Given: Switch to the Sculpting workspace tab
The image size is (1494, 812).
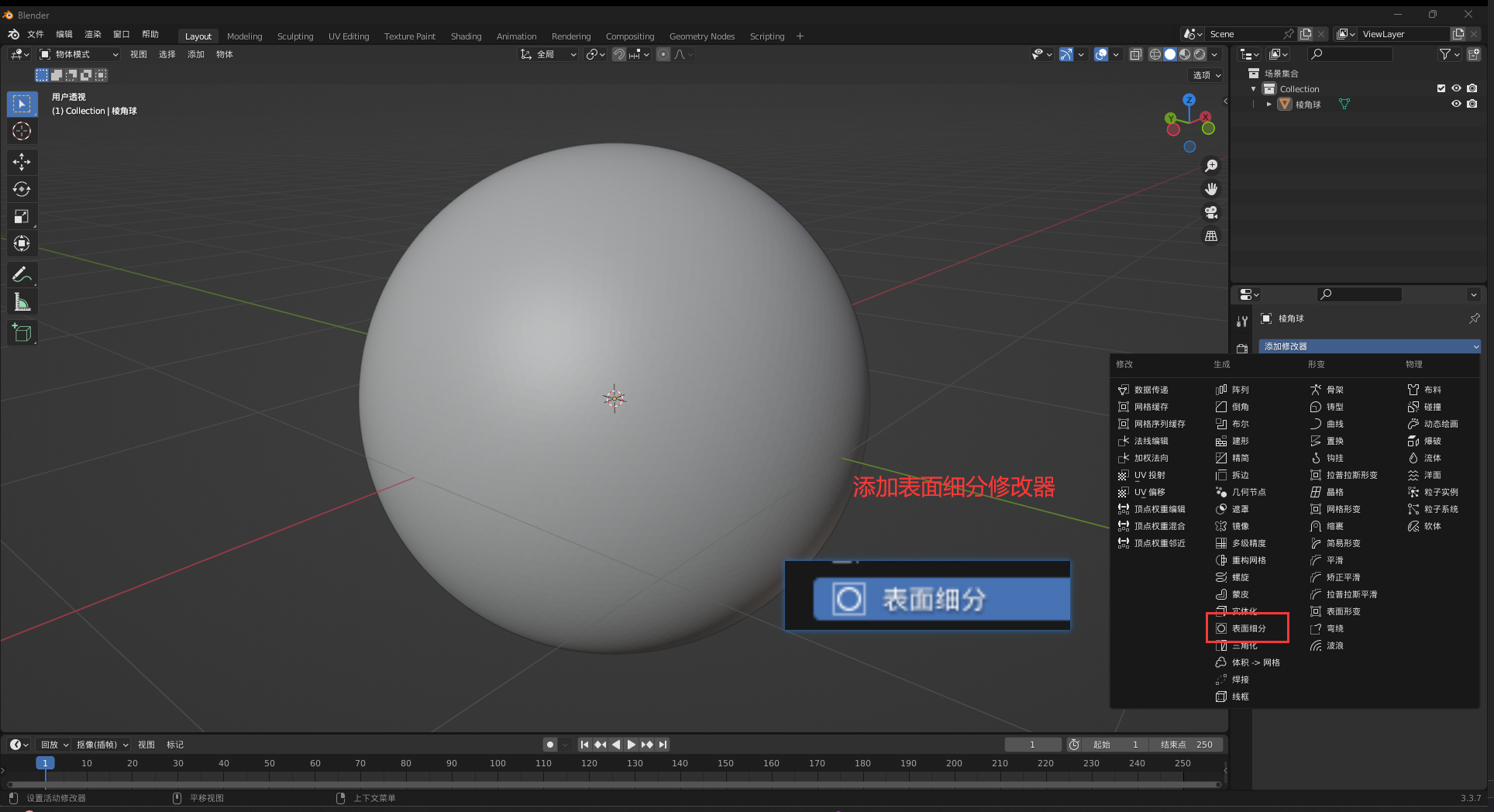Looking at the screenshot, I should click(295, 36).
